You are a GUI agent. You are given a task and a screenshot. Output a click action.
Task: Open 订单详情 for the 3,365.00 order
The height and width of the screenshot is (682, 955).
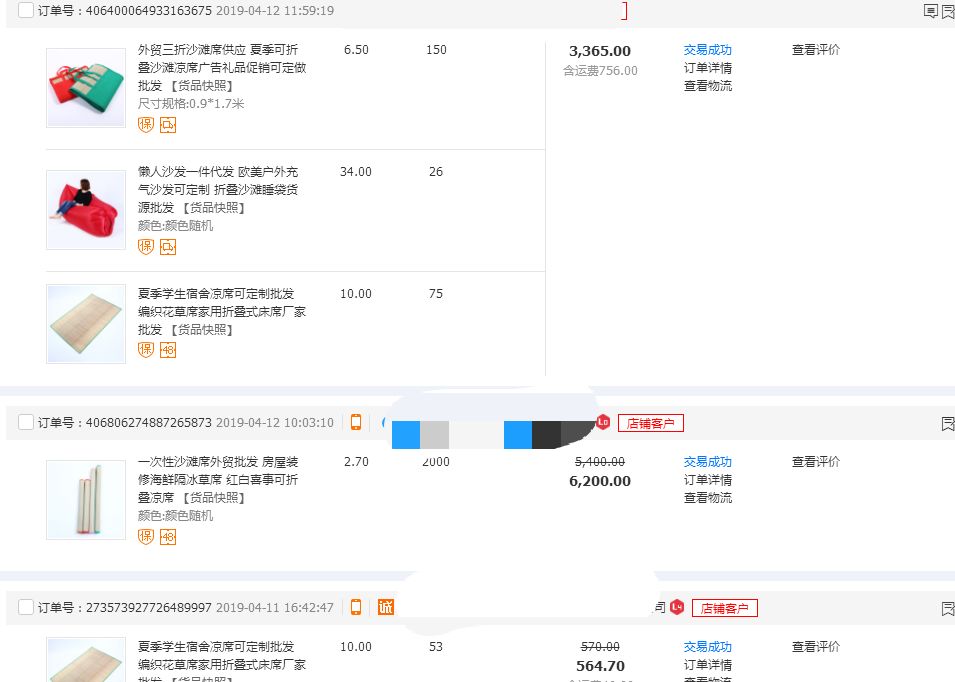(x=707, y=68)
